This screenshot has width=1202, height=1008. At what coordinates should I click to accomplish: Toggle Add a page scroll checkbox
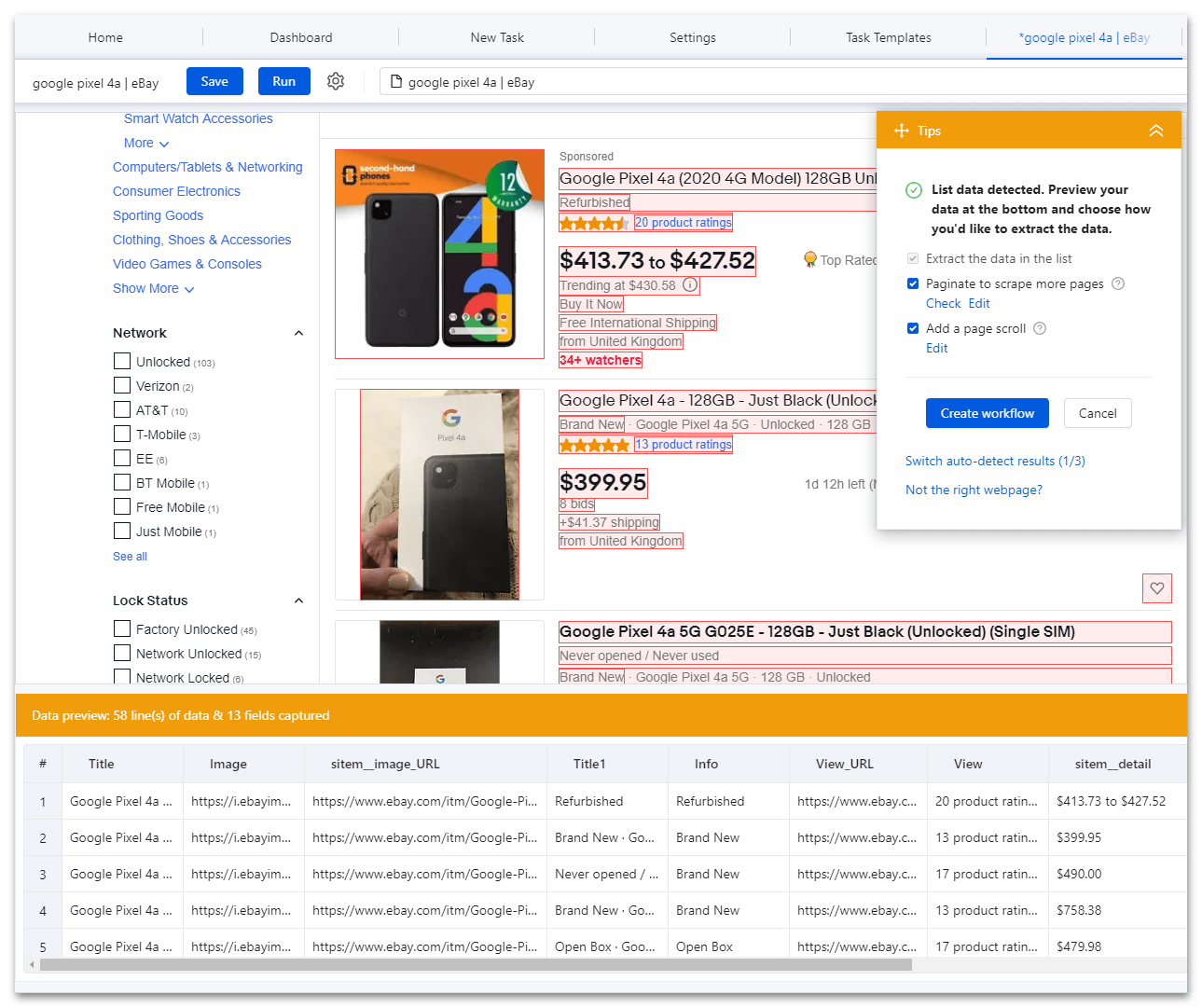pos(913,328)
